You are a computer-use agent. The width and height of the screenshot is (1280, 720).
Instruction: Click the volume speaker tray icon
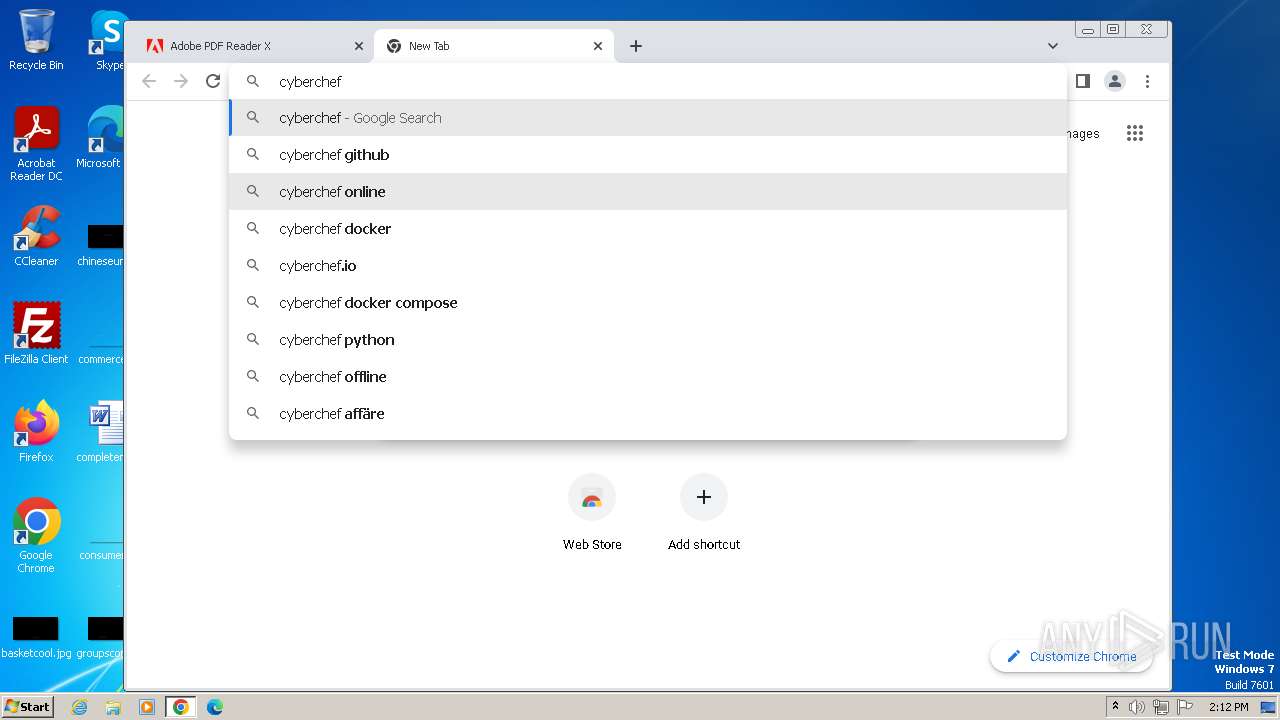pos(1137,707)
